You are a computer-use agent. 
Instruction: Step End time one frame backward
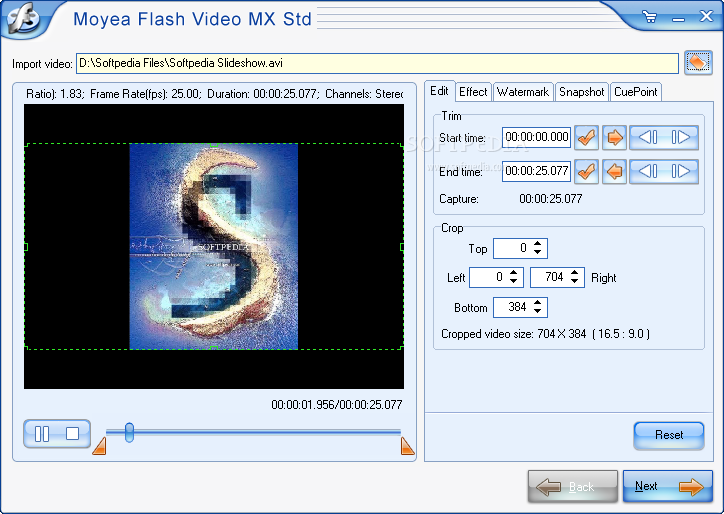(x=647, y=172)
